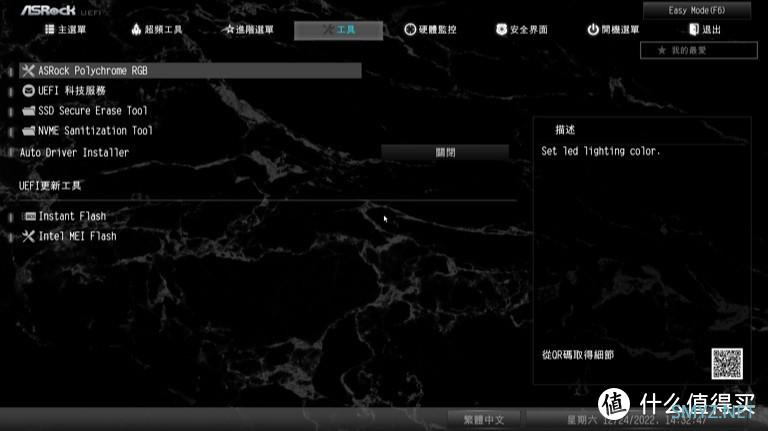Image resolution: width=768 pixels, height=431 pixels.
Task: Open the 退出 exit tab
Action: pyautogui.click(x=705, y=30)
